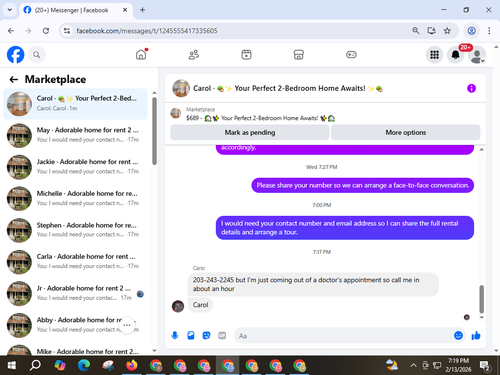Open Carla's Adorable home conversation
Image resolution: width=500 pixels, height=375 pixels.
pyautogui.click(x=75, y=262)
